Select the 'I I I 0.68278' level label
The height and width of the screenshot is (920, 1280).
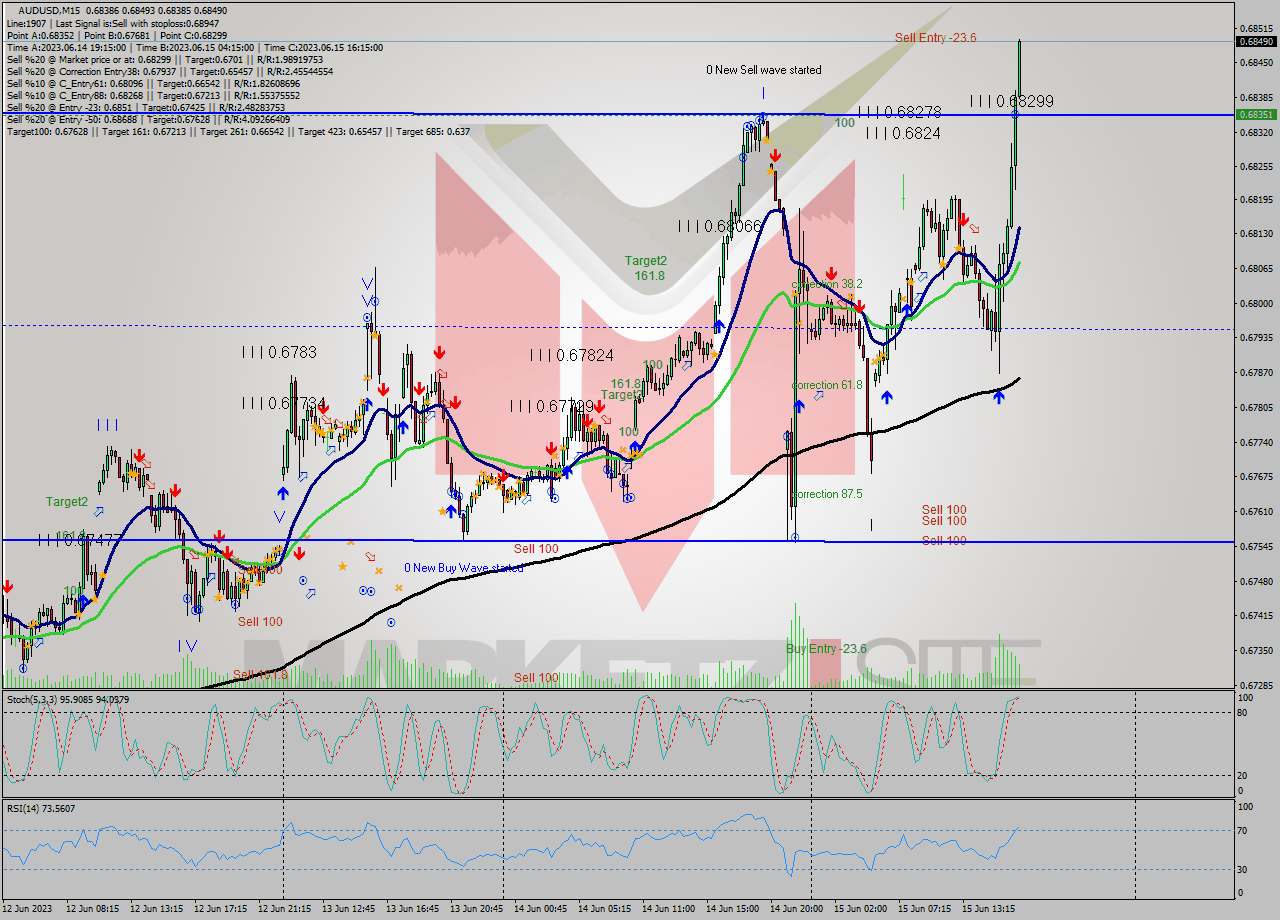coord(899,112)
